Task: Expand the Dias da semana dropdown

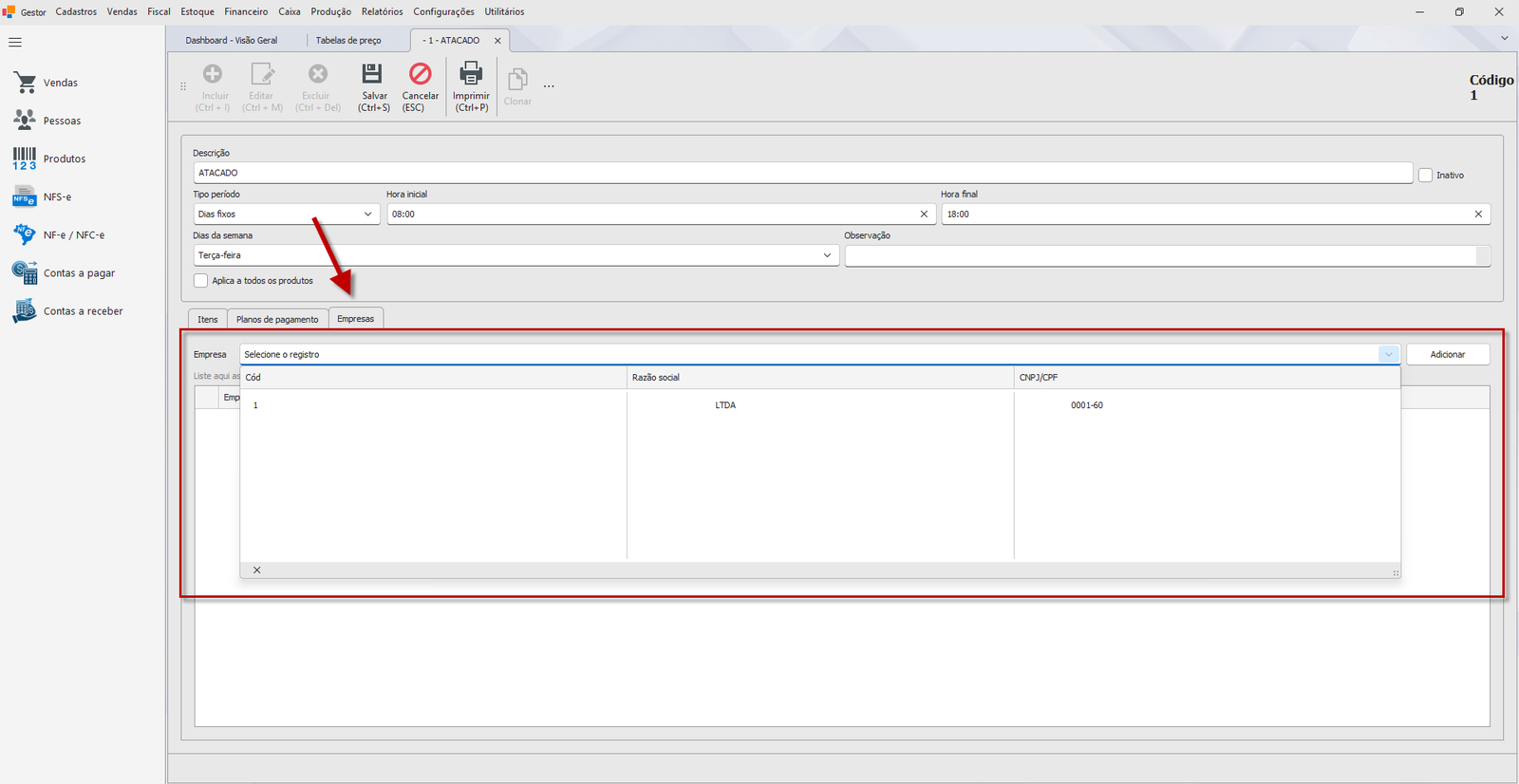Action: click(x=827, y=255)
